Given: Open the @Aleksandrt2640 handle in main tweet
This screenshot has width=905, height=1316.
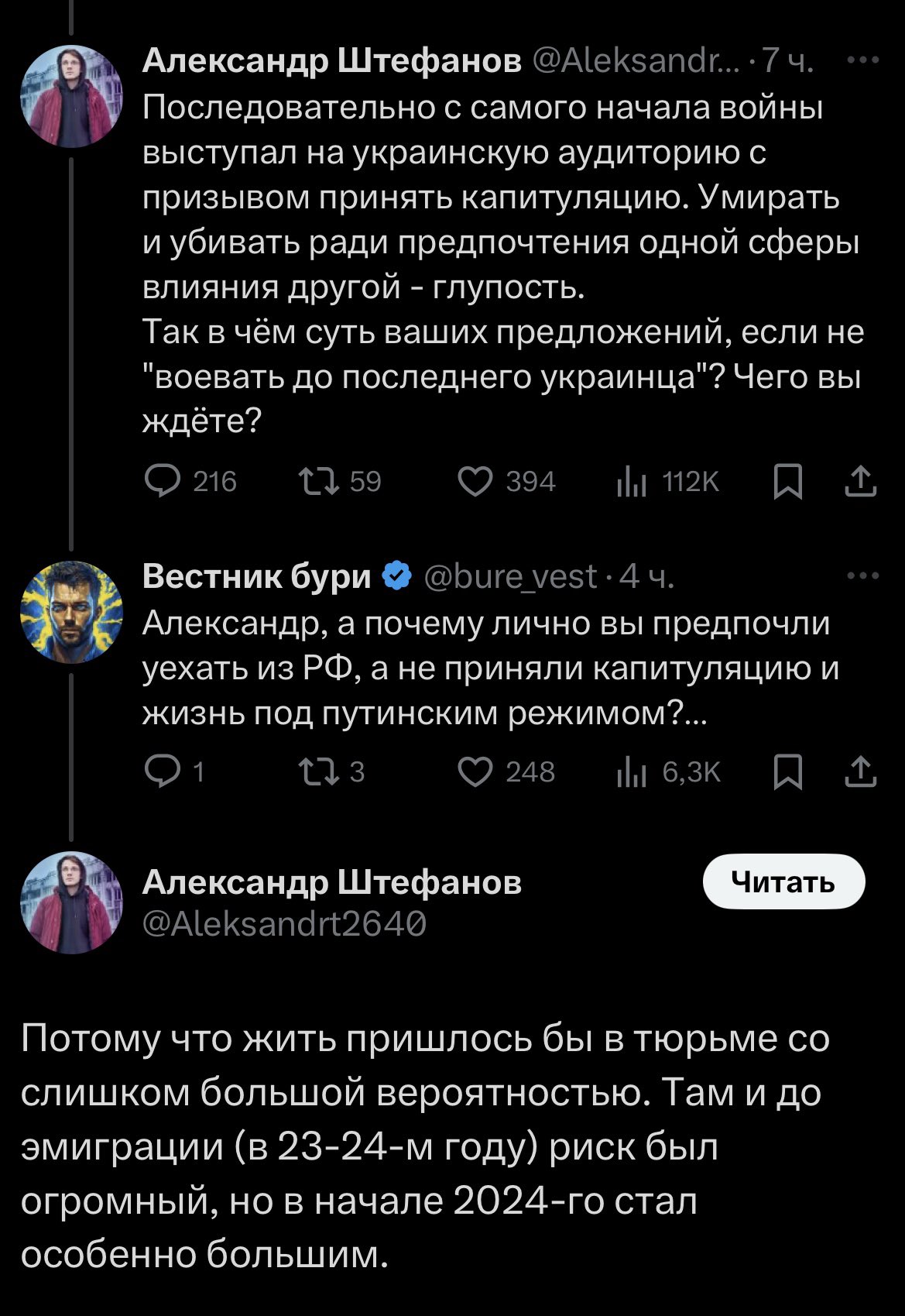Looking at the screenshot, I should (x=284, y=923).
